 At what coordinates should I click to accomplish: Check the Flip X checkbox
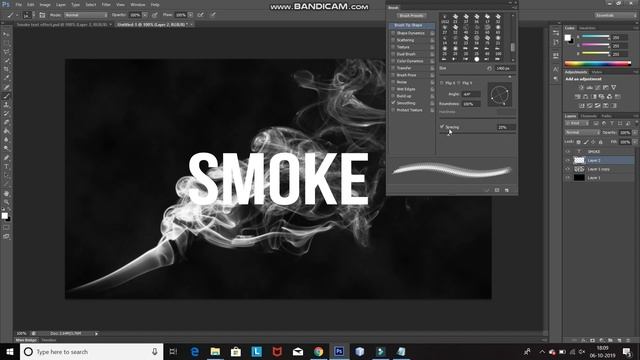[442, 83]
